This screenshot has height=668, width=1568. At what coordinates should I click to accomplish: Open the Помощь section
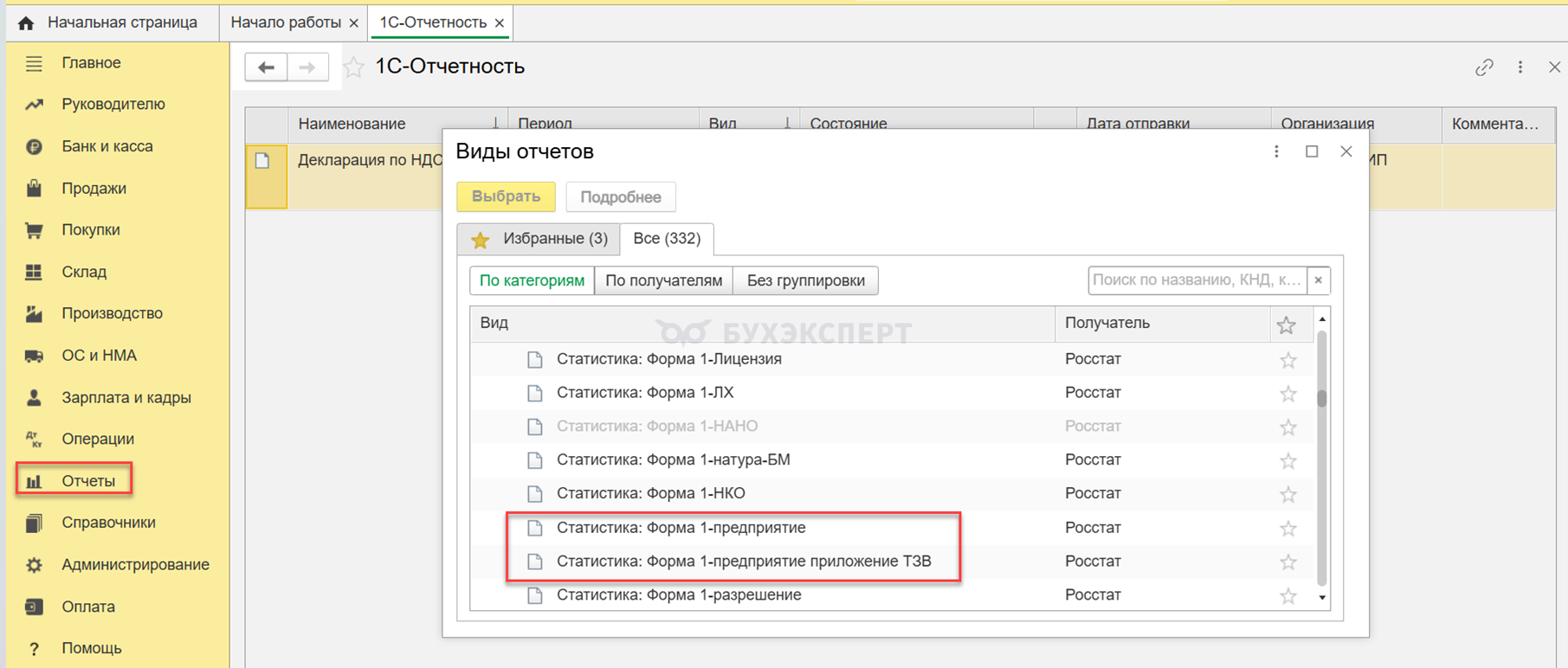[x=91, y=648]
